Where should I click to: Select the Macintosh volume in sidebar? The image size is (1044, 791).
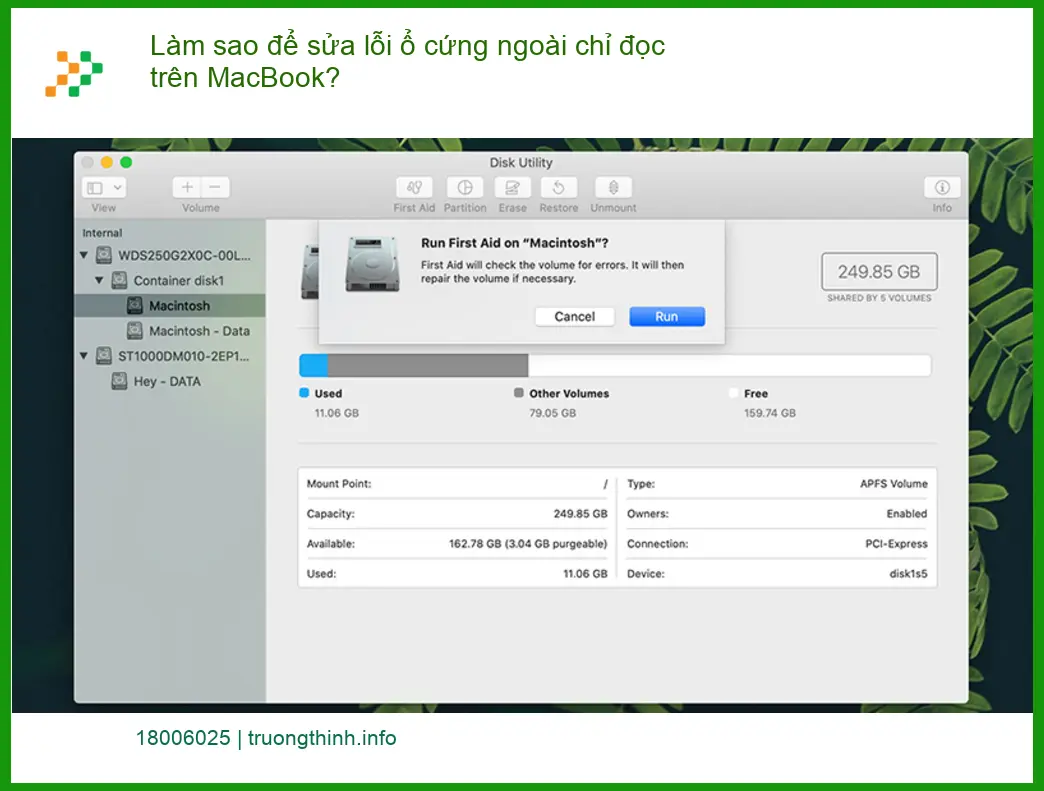pos(170,306)
